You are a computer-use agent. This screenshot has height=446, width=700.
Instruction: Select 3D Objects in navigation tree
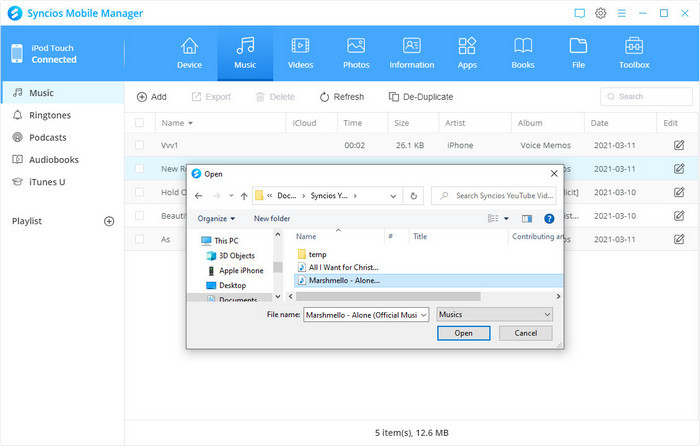coord(230,256)
